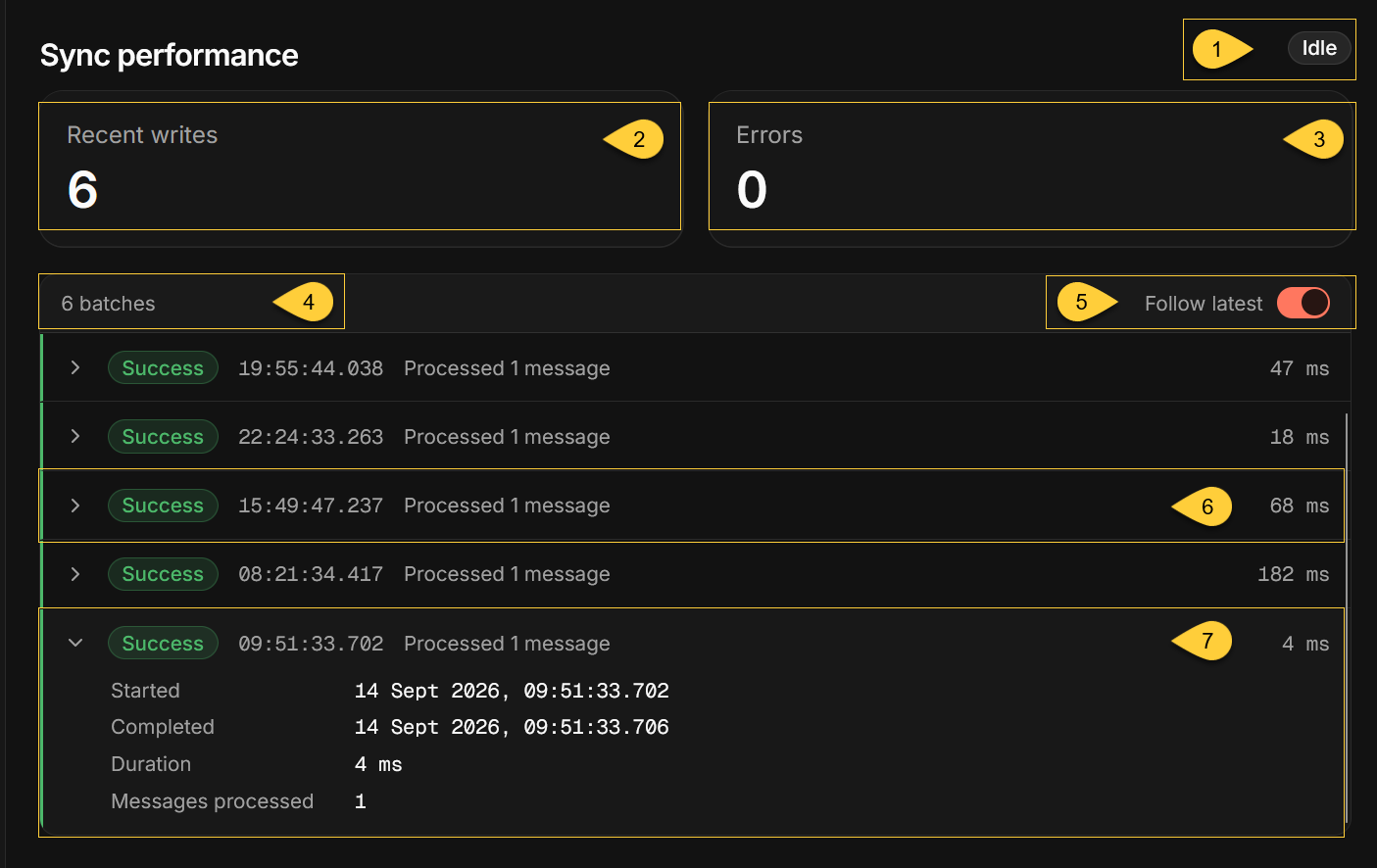Click the Success badge for 08:21:34.417
1377x868 pixels.
click(x=163, y=574)
